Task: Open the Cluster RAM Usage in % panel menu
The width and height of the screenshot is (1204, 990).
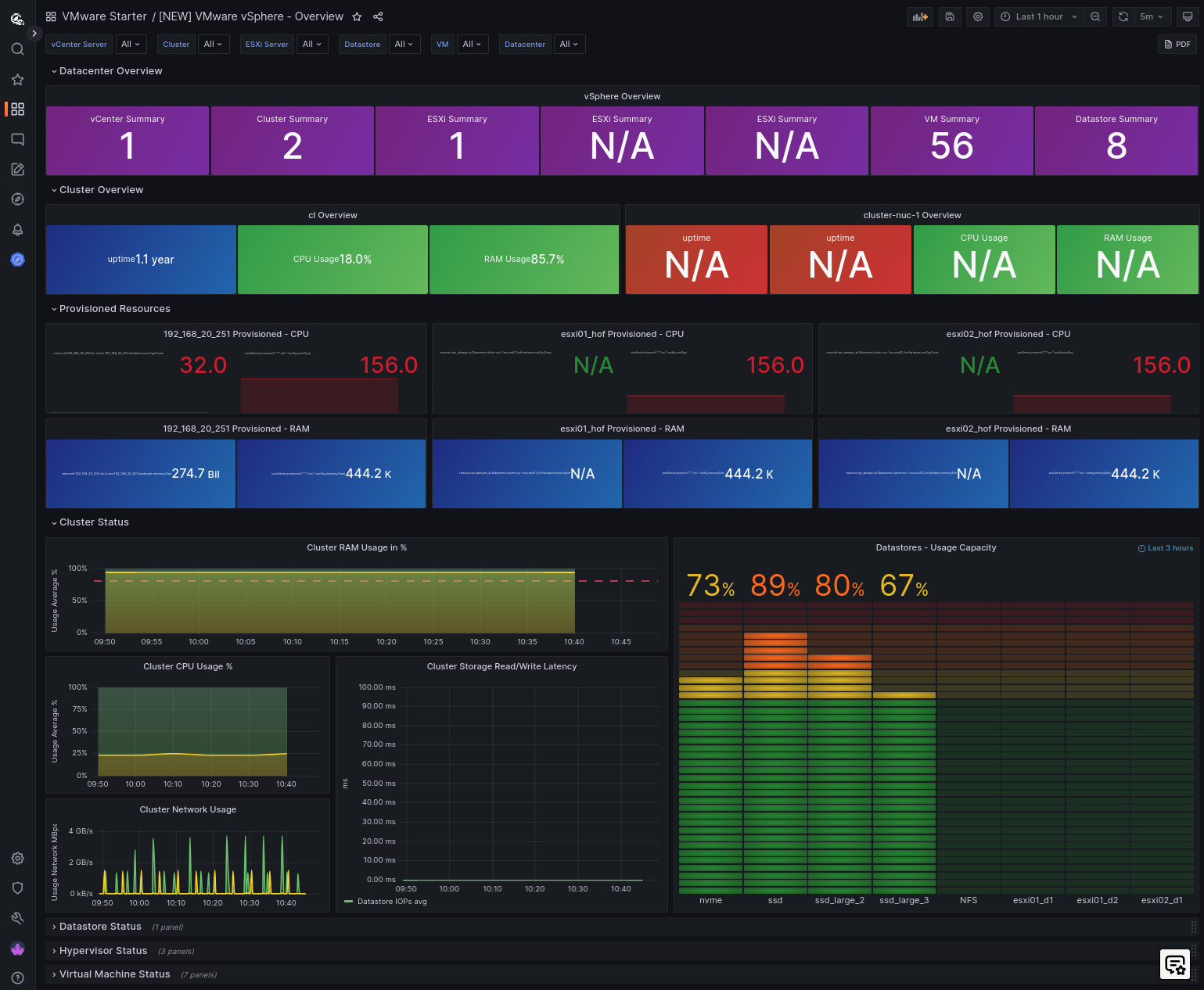Action: [357, 547]
